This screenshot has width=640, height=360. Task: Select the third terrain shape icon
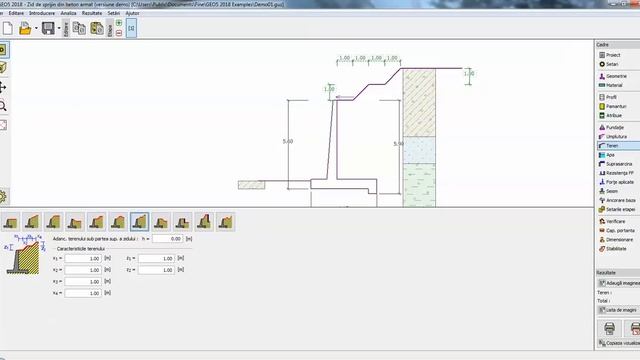click(53, 222)
